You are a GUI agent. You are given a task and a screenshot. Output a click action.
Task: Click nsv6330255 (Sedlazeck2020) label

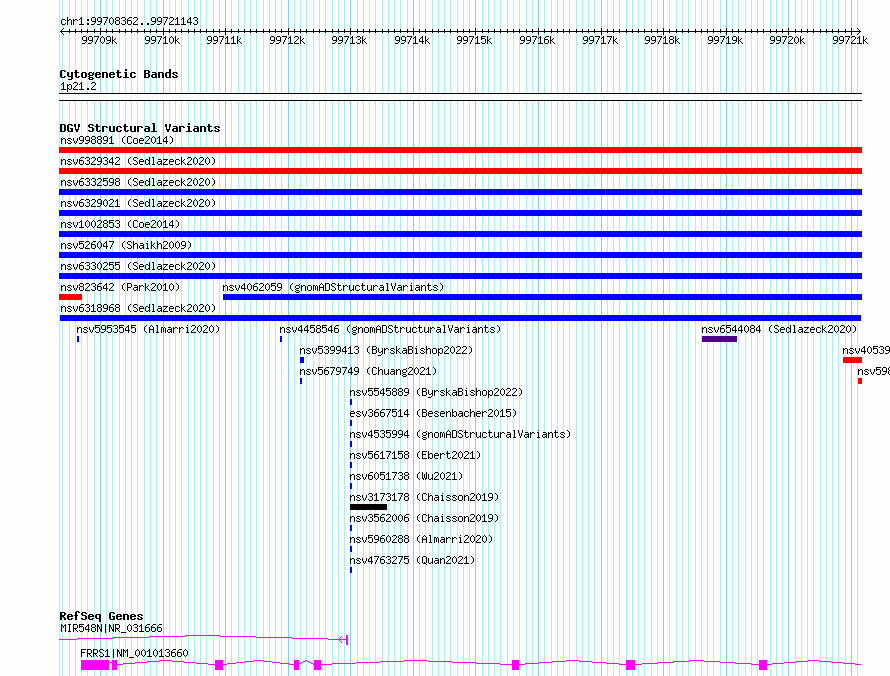pyautogui.click(x=138, y=266)
